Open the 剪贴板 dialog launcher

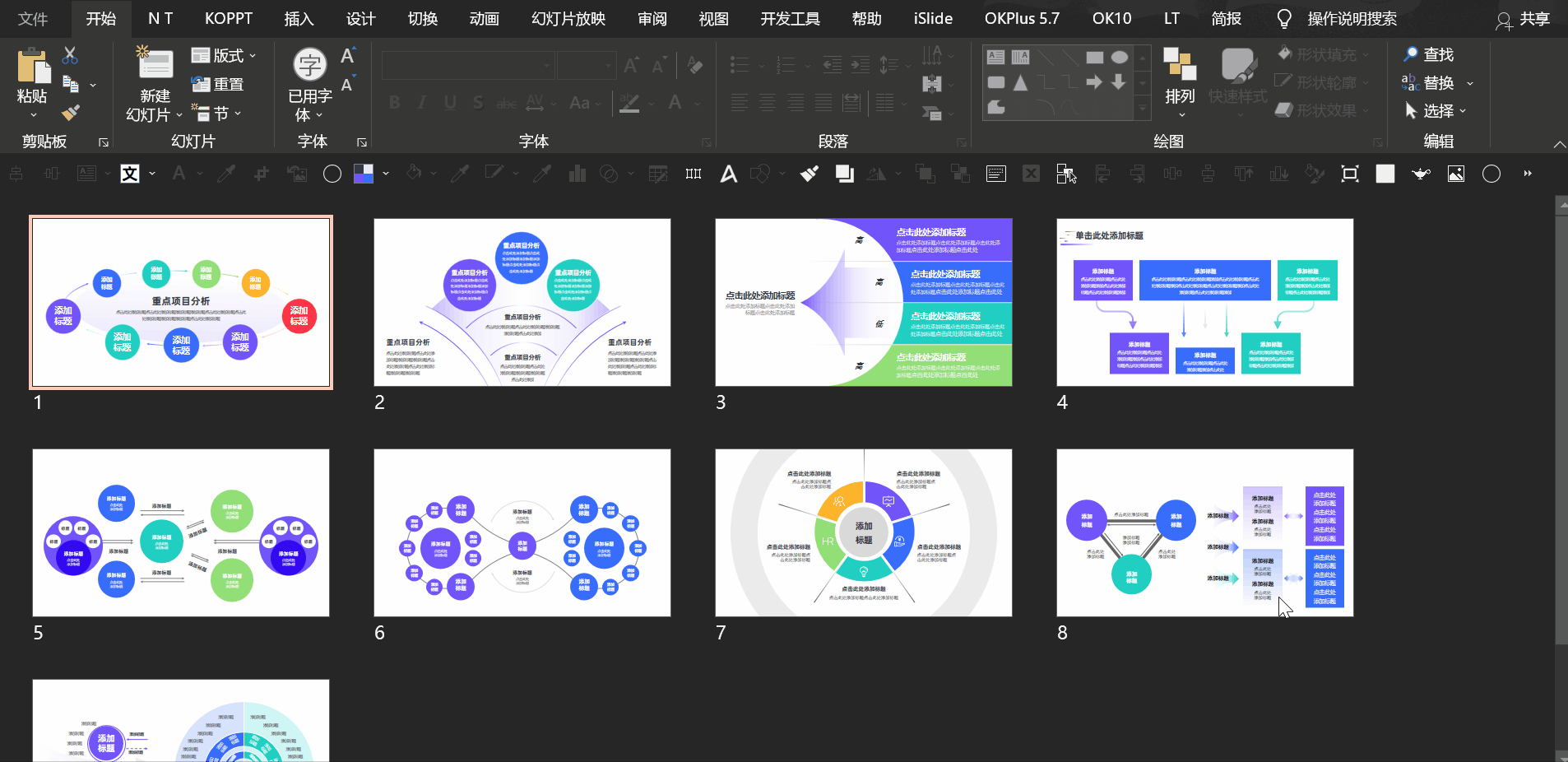coord(104,142)
